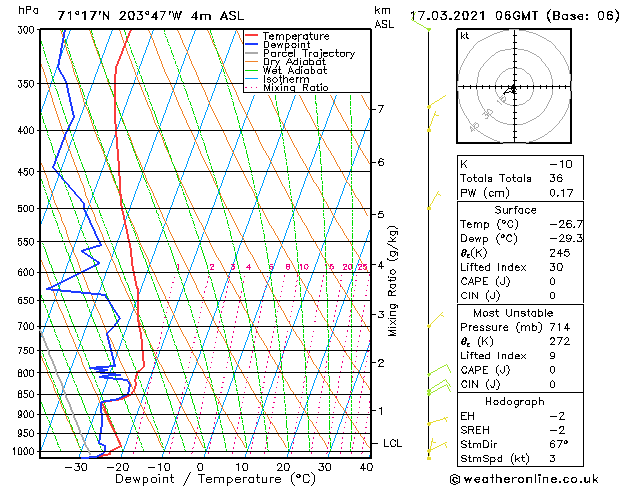The height and width of the screenshot is (486, 629).
Task: Click the blue Dewpoint legend line sample
Action: click(252, 45)
